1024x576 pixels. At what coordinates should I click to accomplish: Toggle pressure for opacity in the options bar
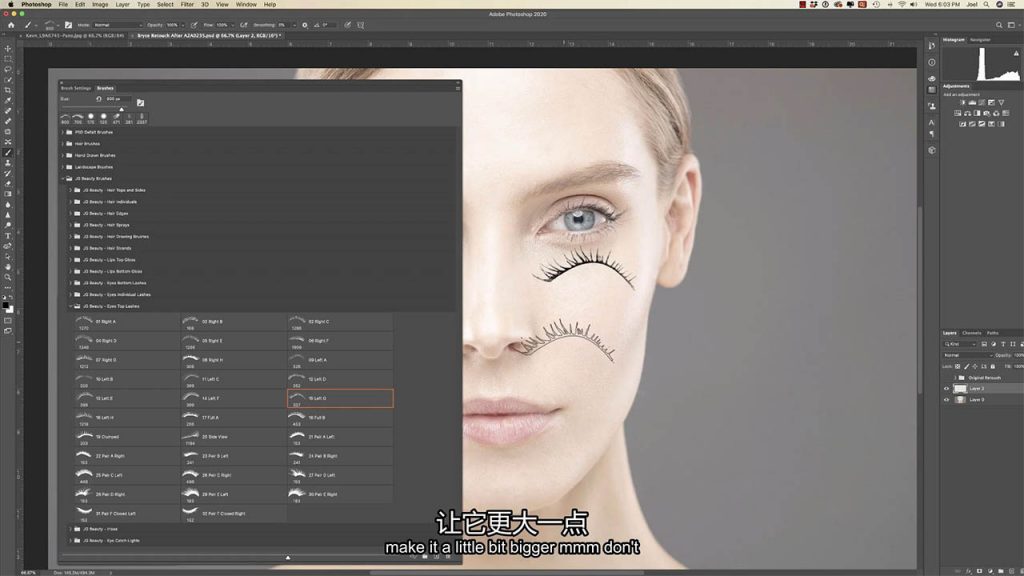194,25
